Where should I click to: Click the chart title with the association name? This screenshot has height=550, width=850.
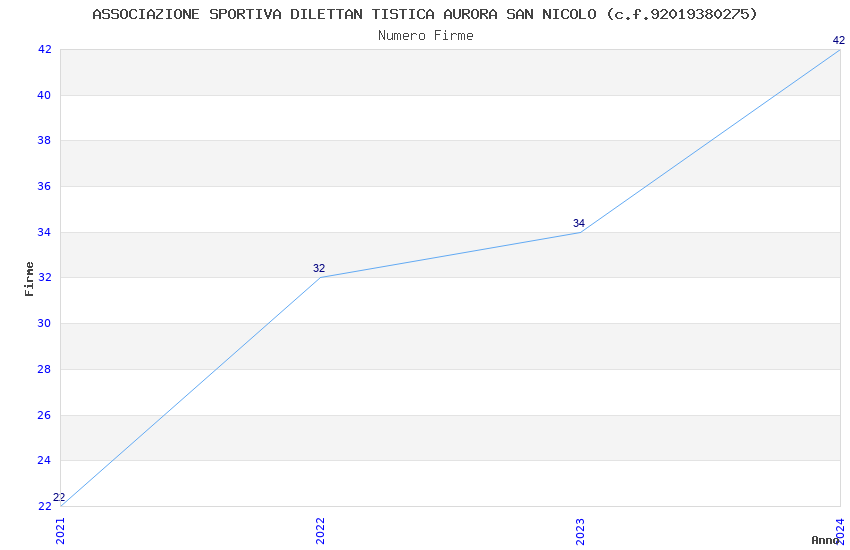pos(425,14)
